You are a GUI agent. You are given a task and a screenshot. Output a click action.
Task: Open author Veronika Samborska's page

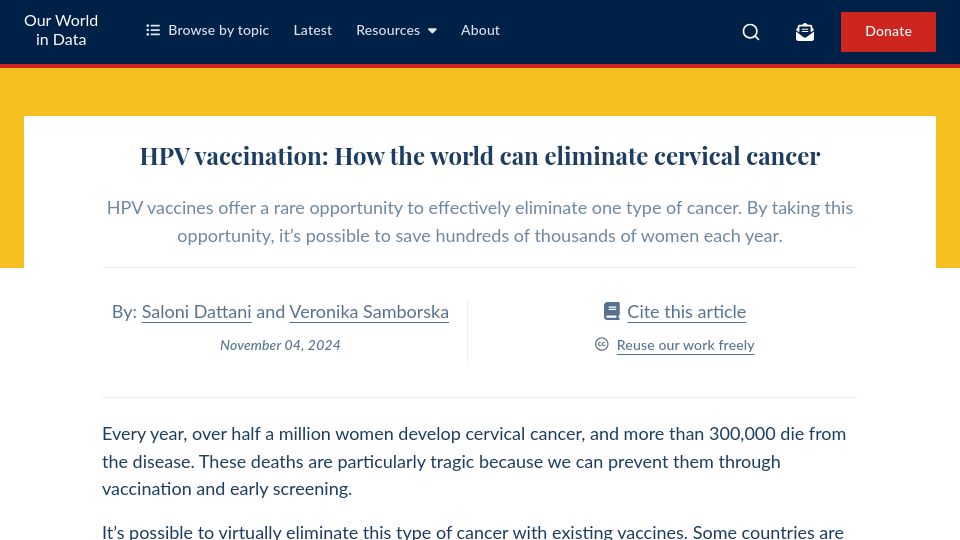click(369, 312)
